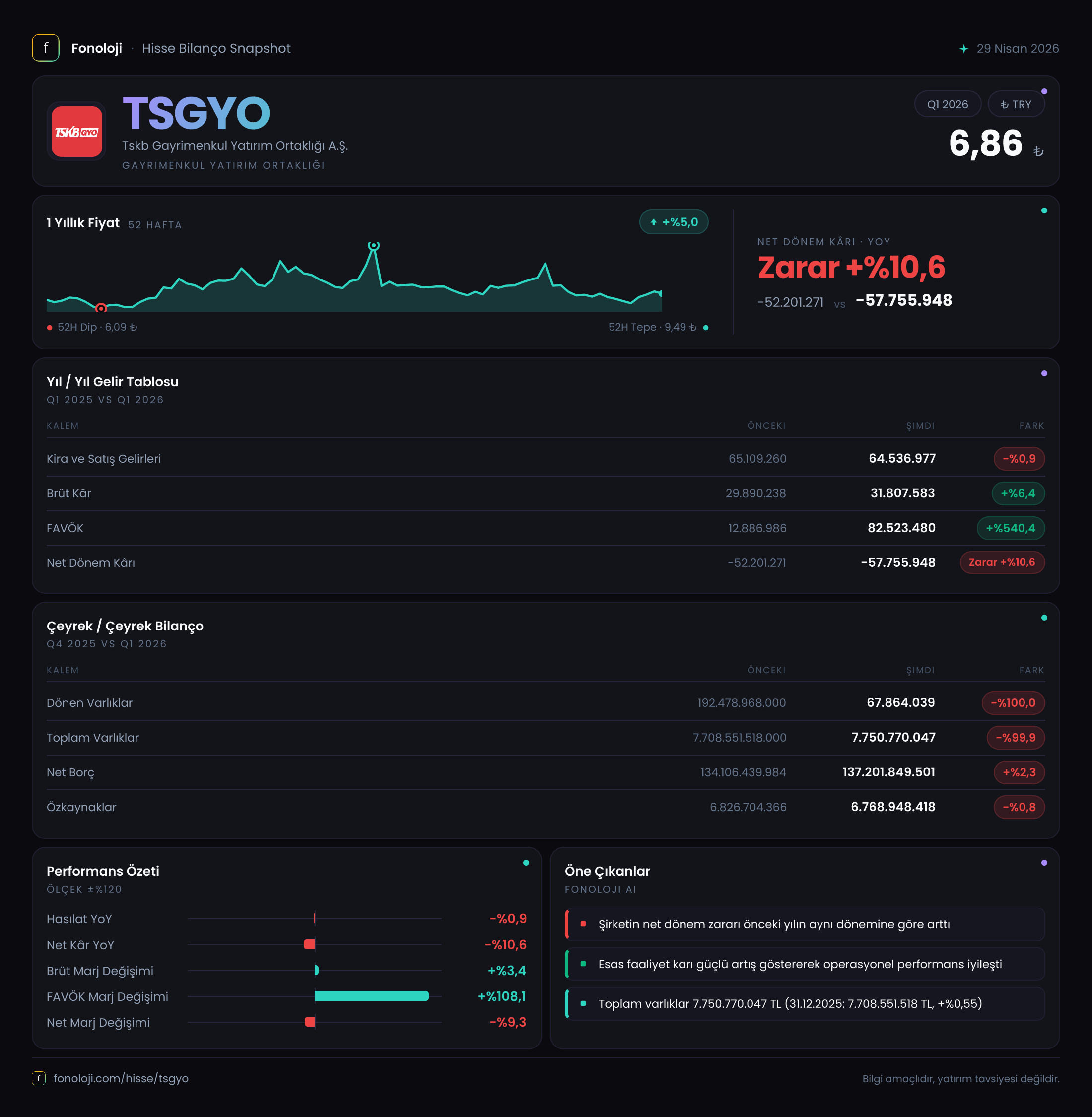Click the Fonoloji brand name in the header
Viewport: 1092px width, 1117px height.
96,48
